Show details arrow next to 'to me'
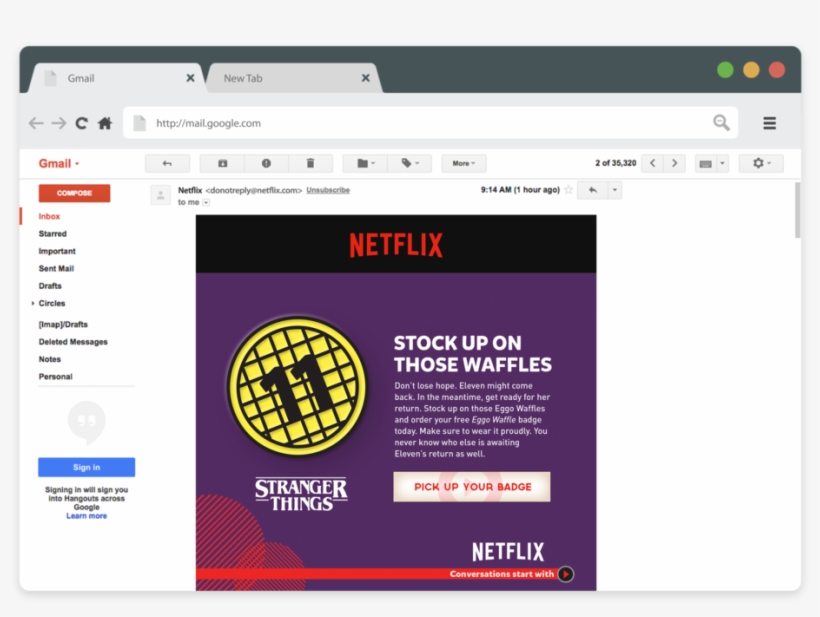Viewport: 820px width, 617px height. click(206, 202)
